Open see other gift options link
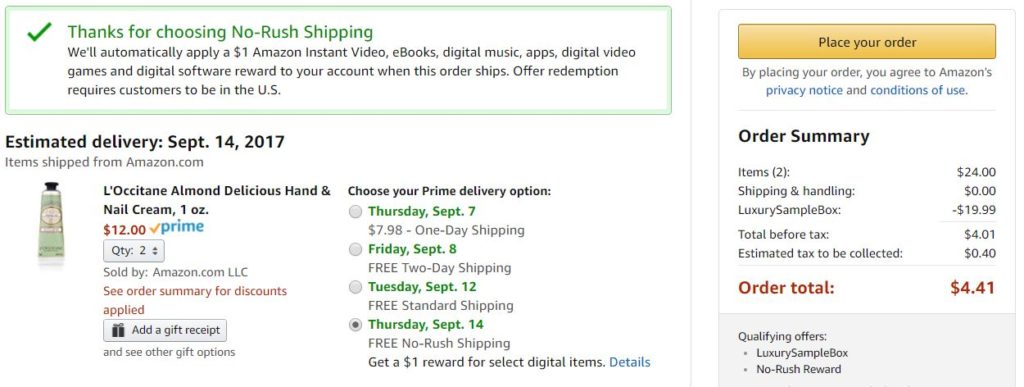1024x387 pixels. point(169,352)
